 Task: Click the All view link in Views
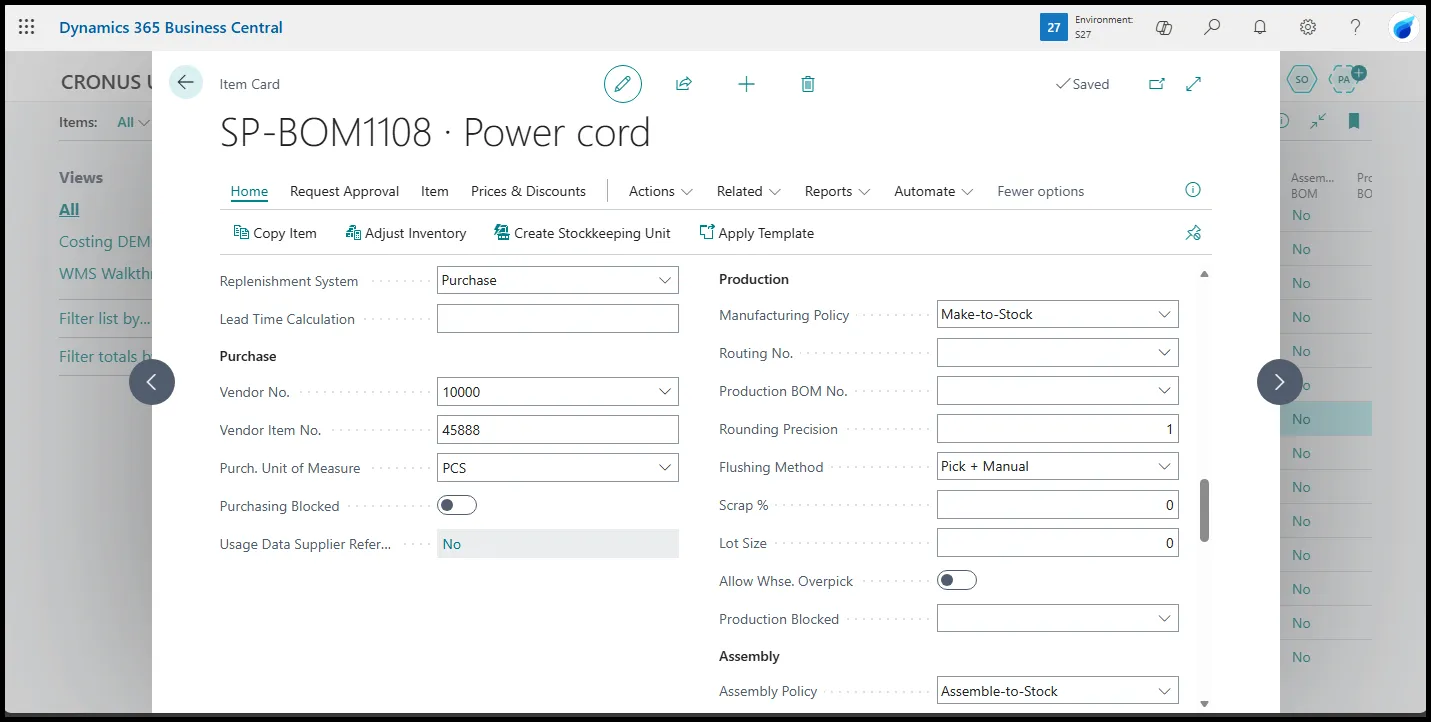tap(69, 209)
